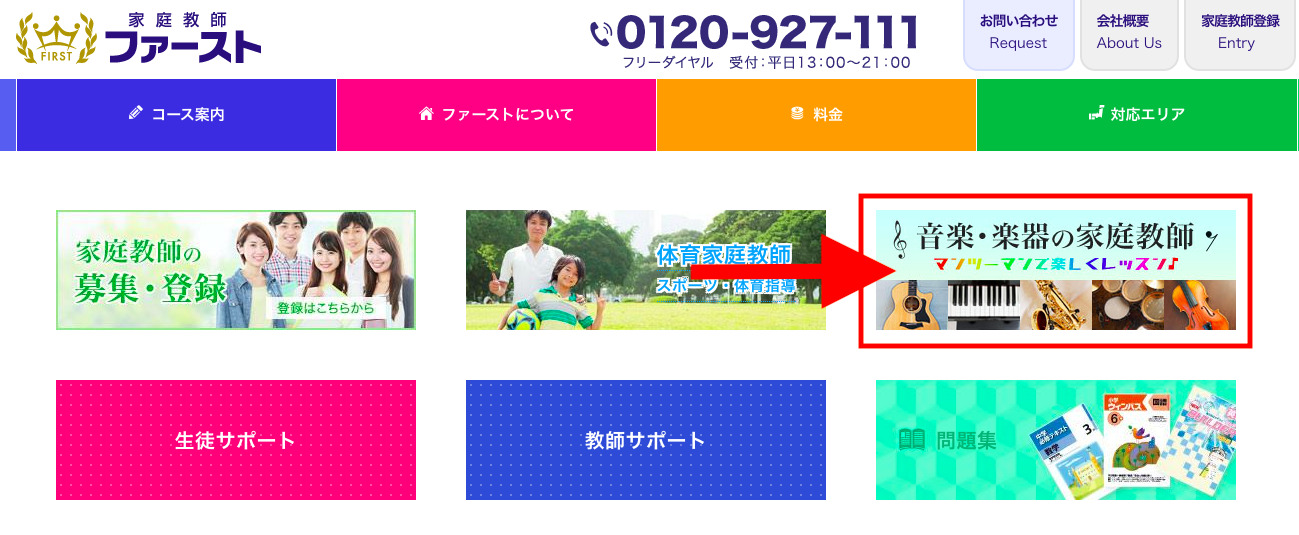Open the 体育家庭教師 sports banner
The width and height of the screenshot is (1299, 535).
point(646,270)
